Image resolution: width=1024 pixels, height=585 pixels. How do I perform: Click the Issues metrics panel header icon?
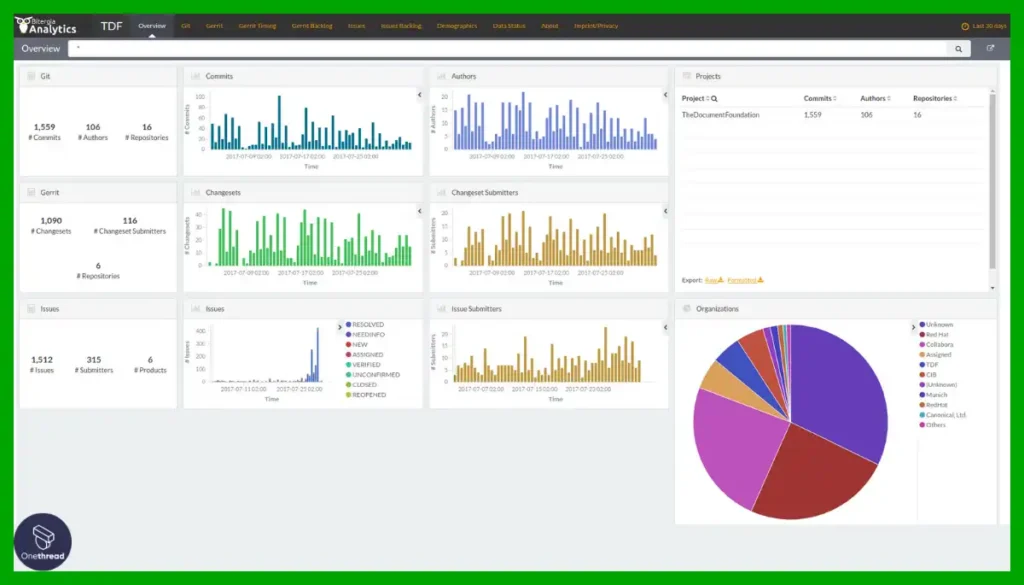point(31,309)
